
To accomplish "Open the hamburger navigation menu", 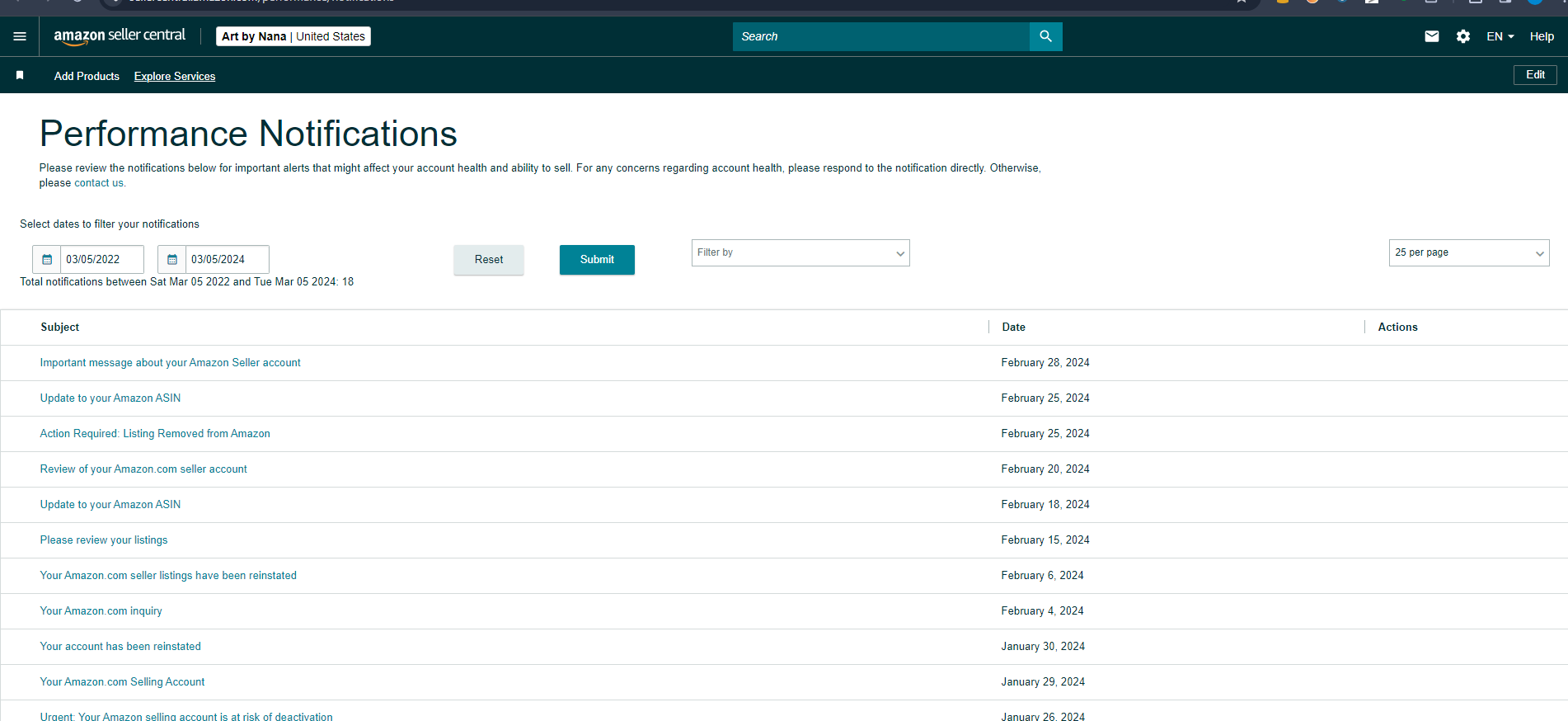I will [x=20, y=36].
